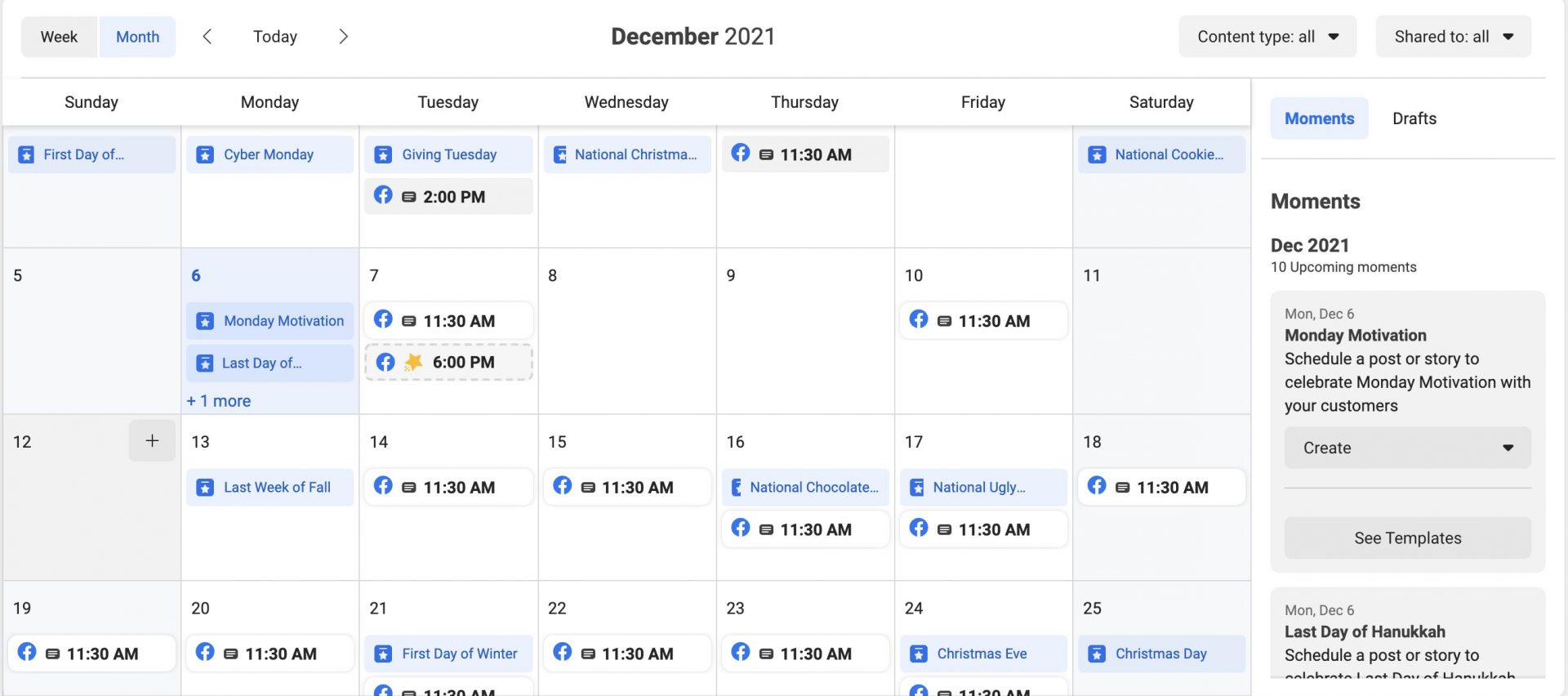Go to previous month arrow
Screen dimensions: 1568x696
click(207, 37)
